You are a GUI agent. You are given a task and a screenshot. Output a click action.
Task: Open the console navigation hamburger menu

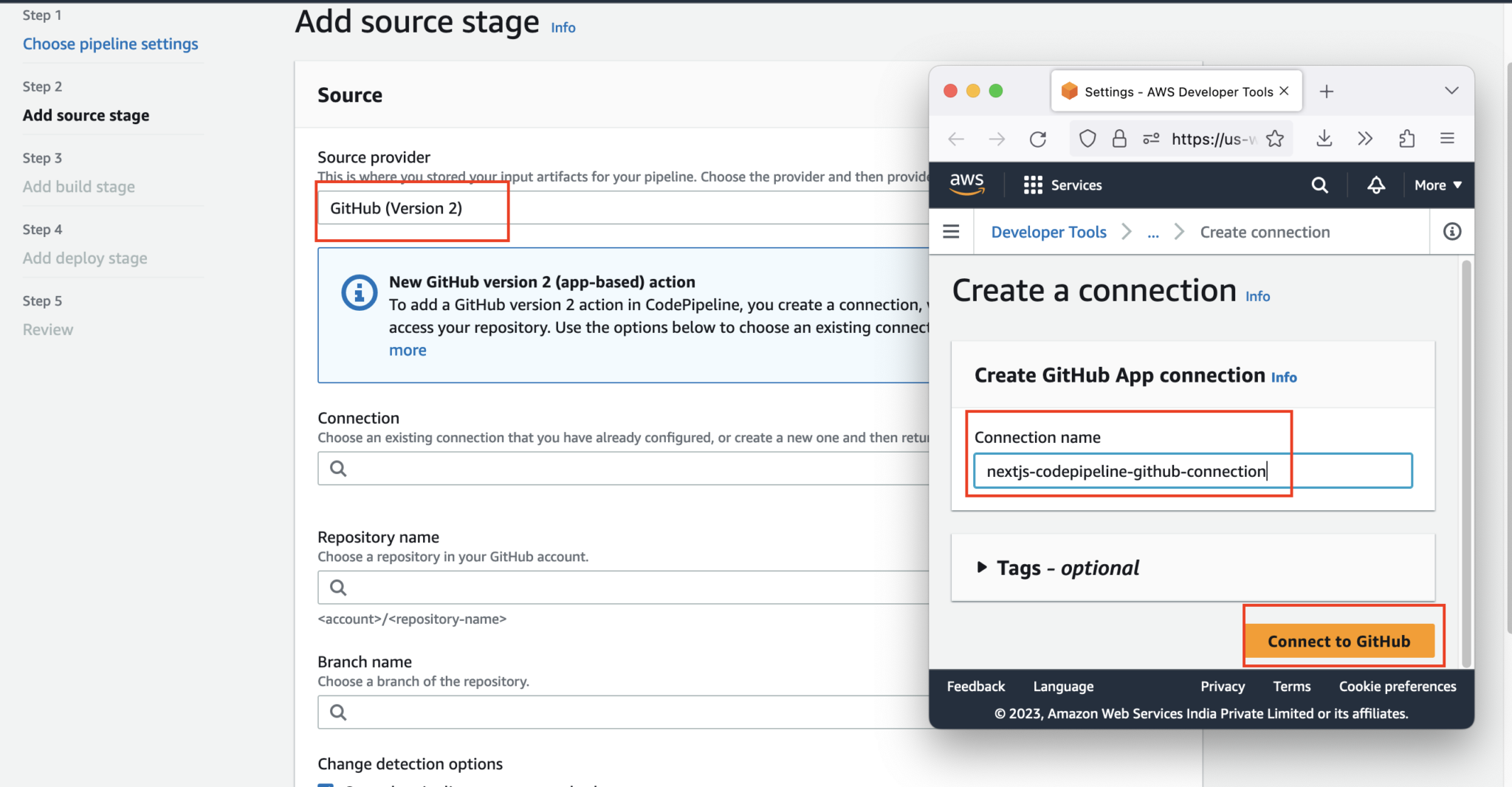coord(952,231)
